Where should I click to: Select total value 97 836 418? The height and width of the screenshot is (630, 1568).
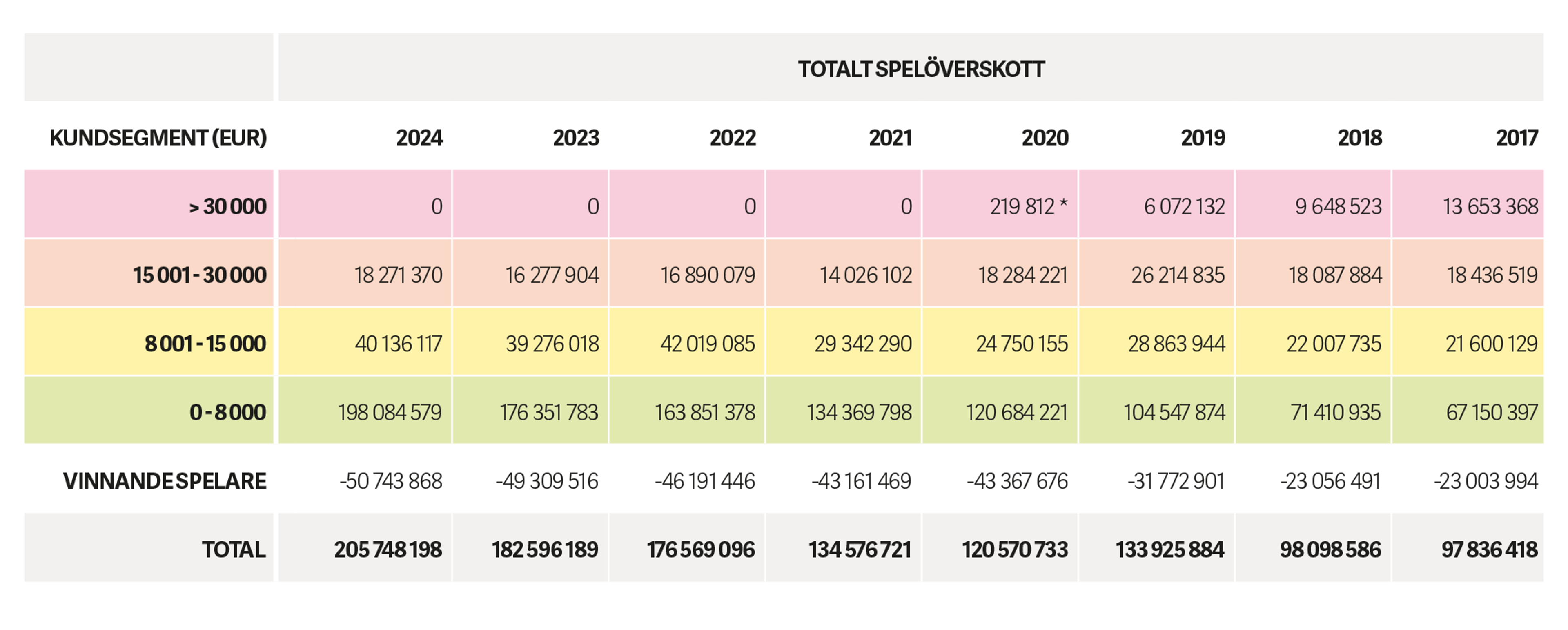point(1489,550)
